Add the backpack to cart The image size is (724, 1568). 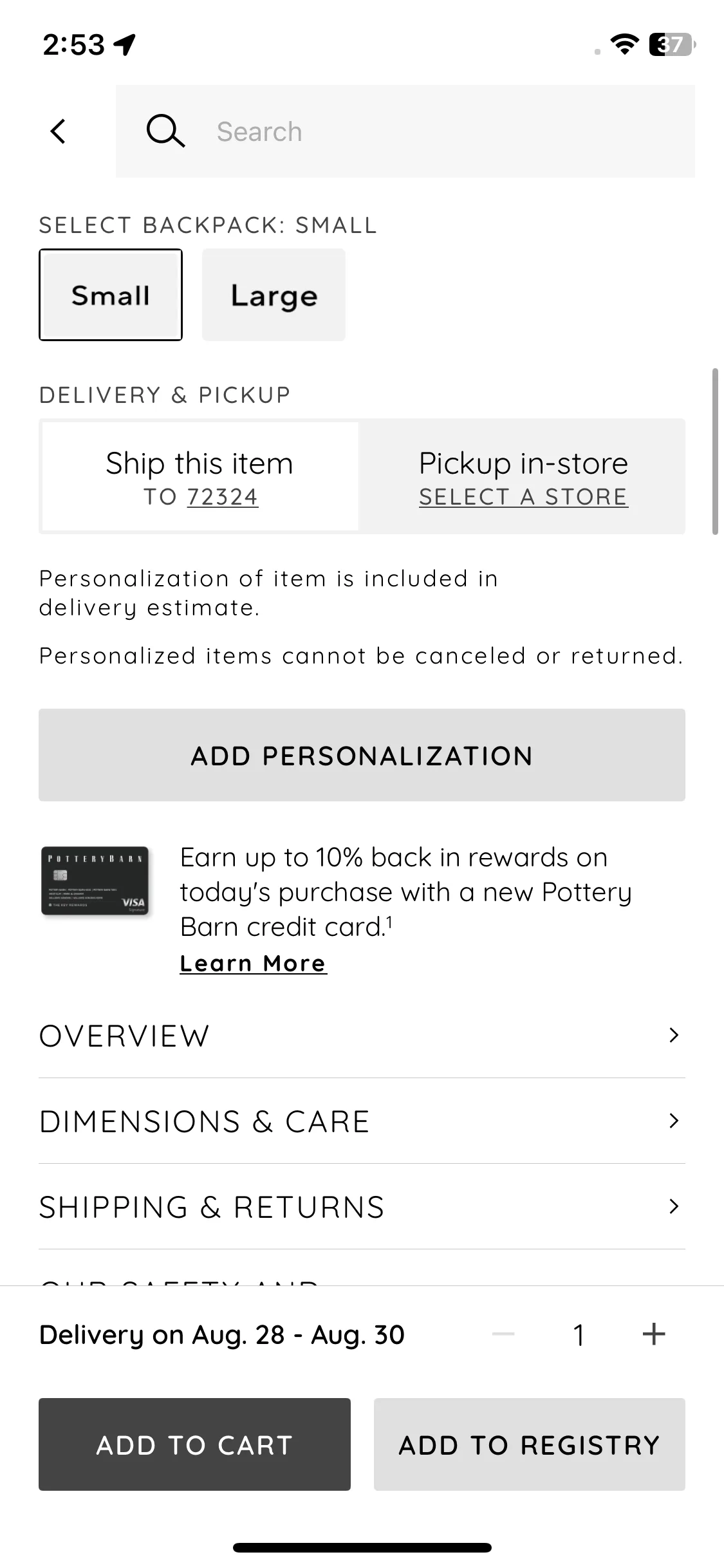tap(194, 1444)
